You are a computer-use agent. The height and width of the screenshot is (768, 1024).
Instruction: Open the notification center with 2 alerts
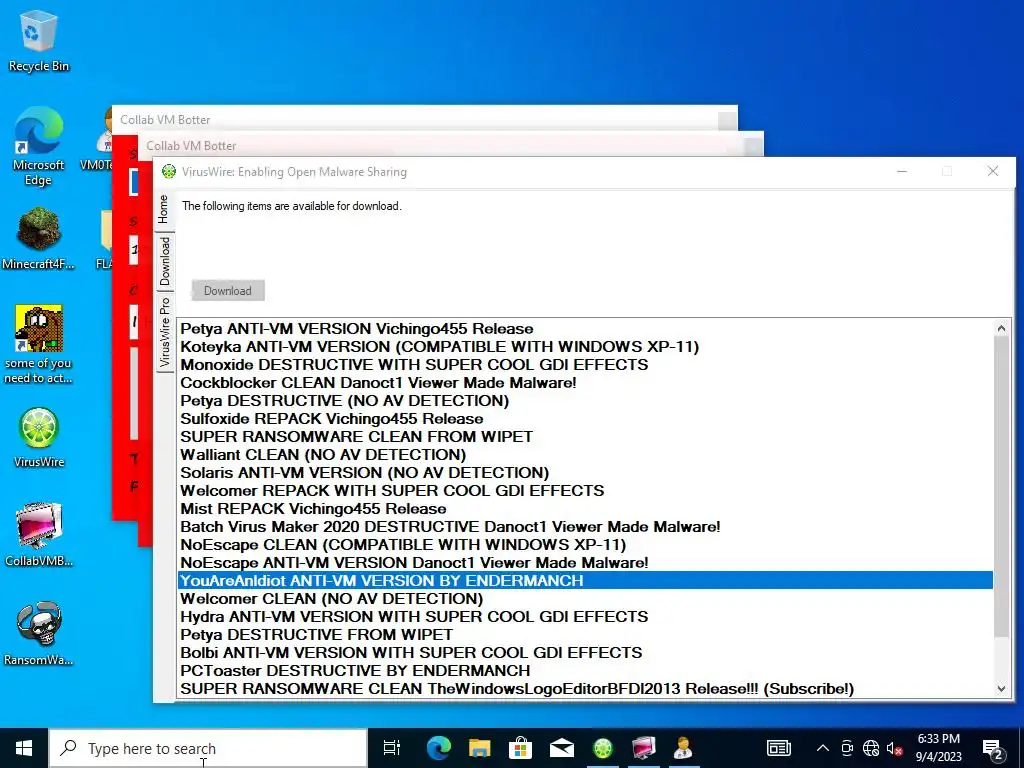coord(993,749)
